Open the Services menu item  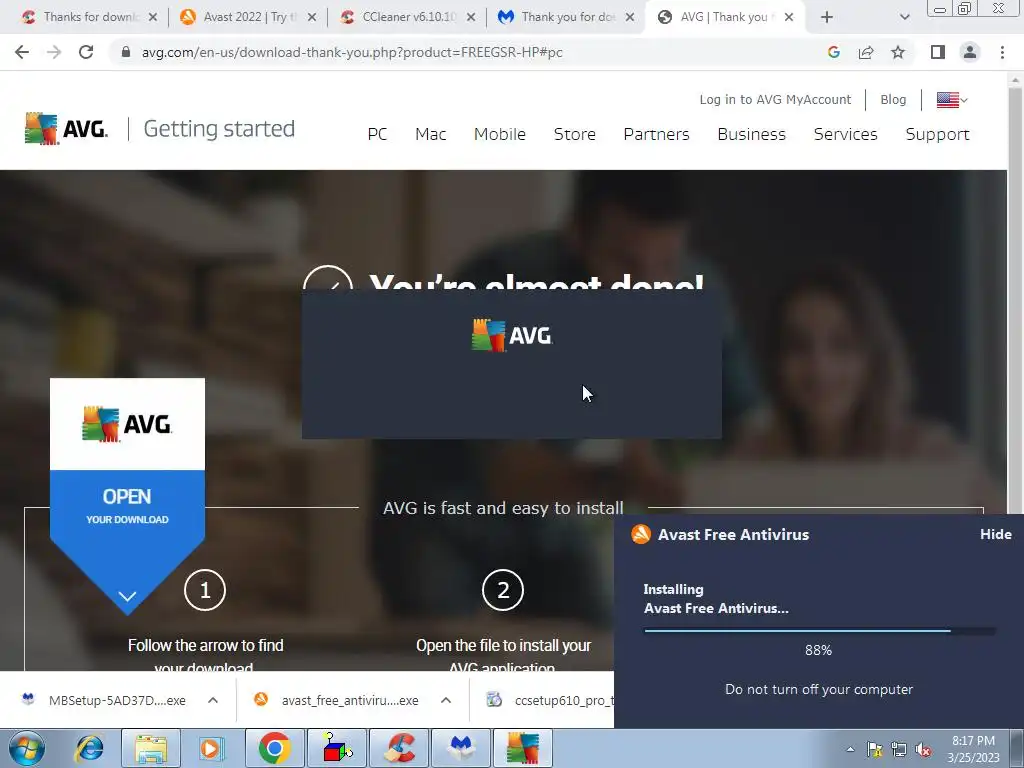click(846, 135)
